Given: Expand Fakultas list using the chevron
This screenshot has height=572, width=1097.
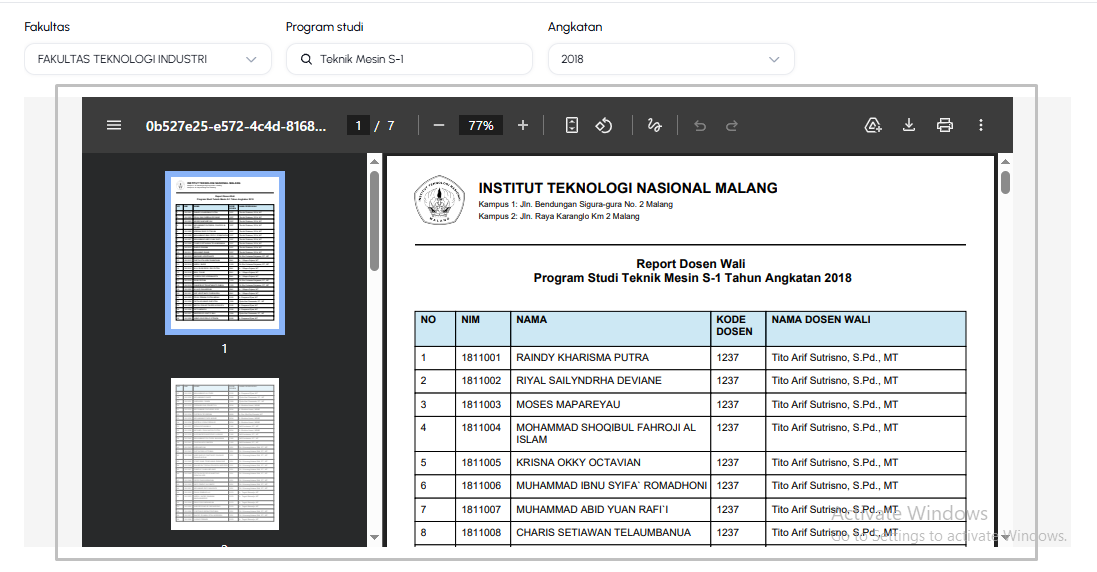Looking at the screenshot, I should (x=251, y=59).
